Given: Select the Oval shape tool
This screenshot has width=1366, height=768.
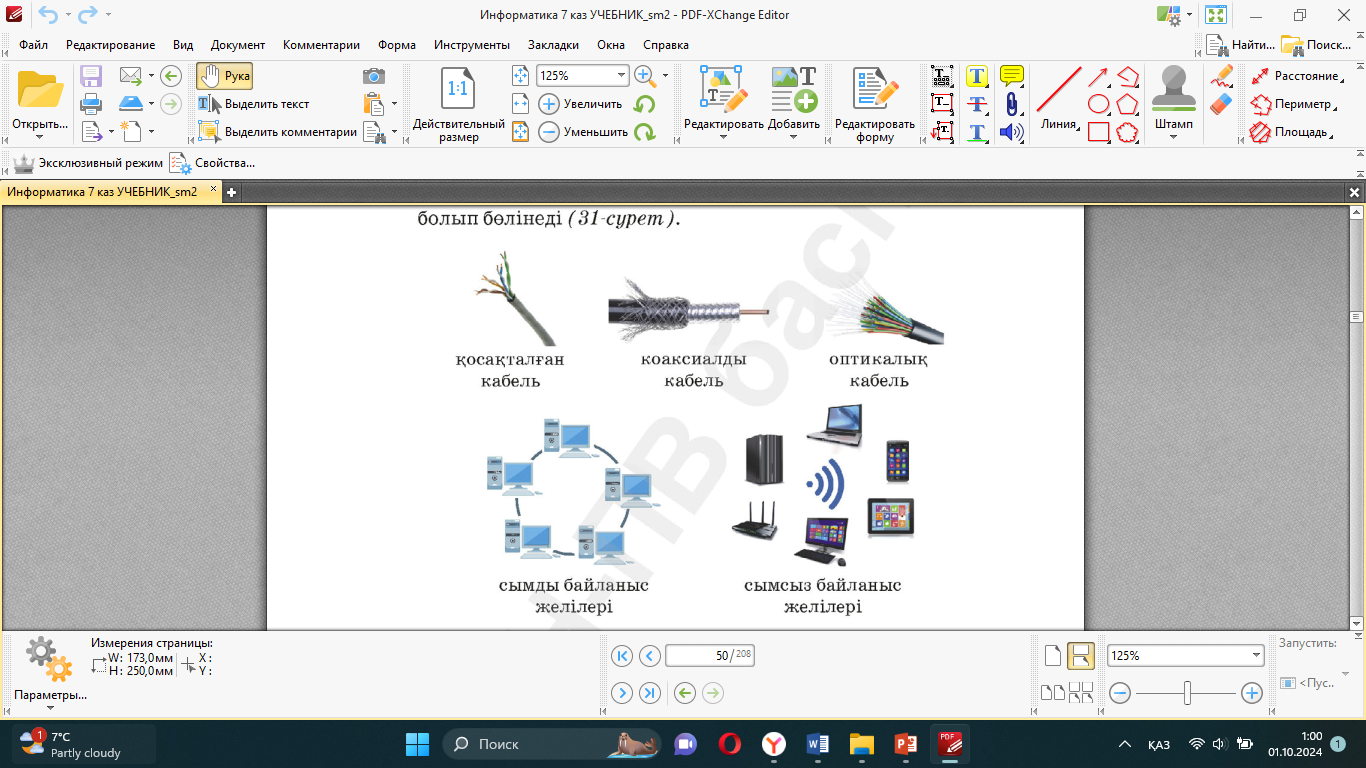Looking at the screenshot, I should tap(1098, 104).
